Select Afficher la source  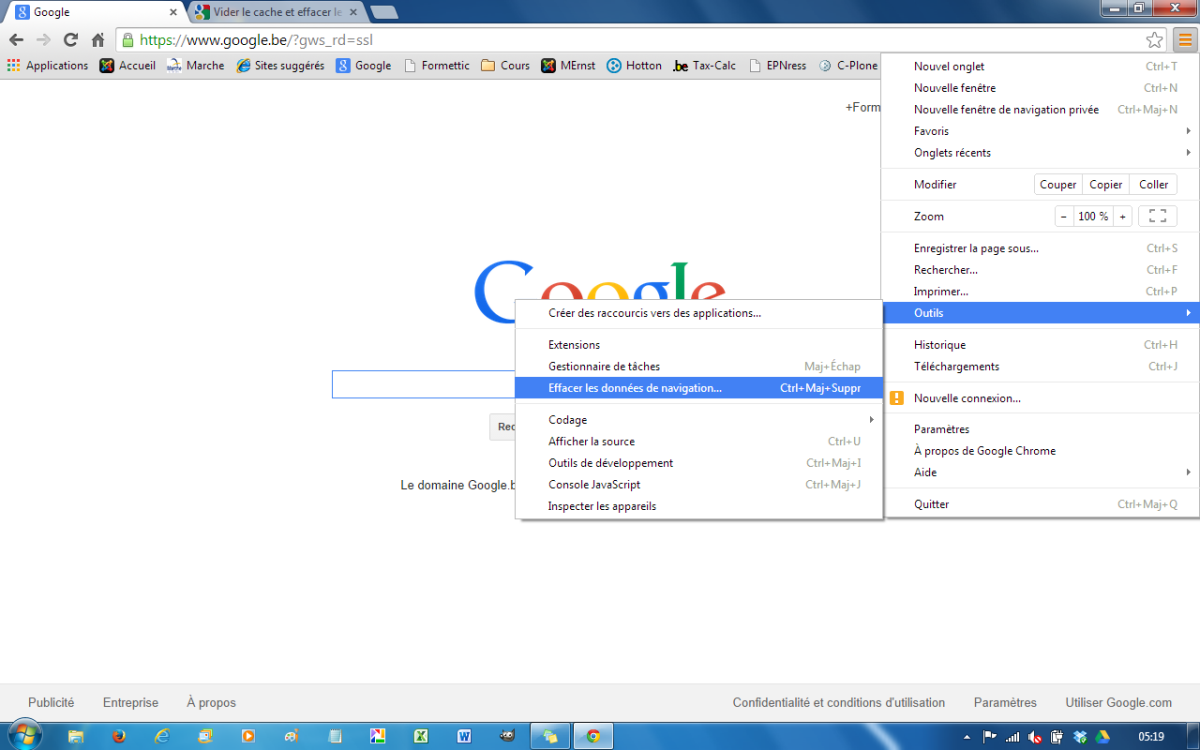coord(699,441)
